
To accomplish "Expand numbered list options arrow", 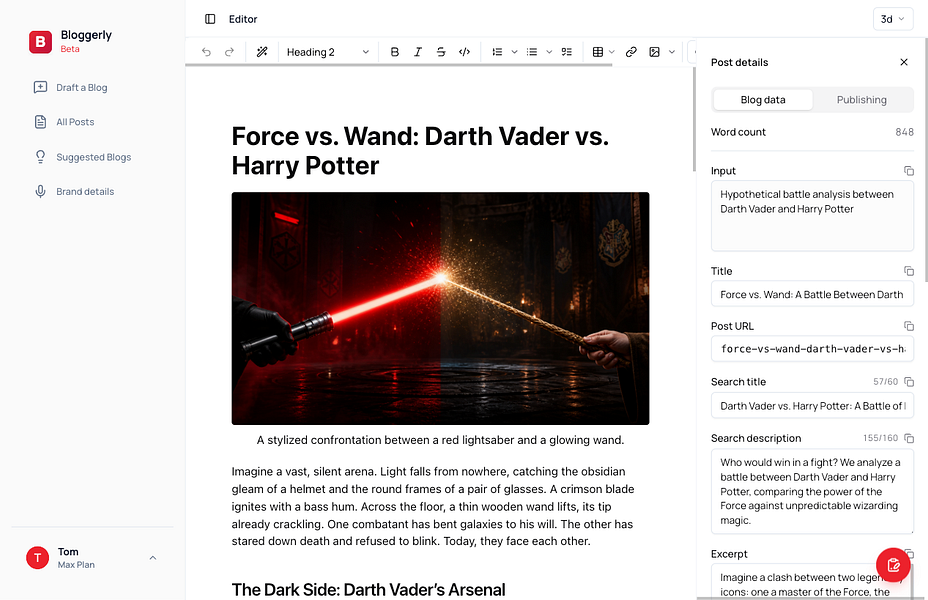I will [514, 52].
